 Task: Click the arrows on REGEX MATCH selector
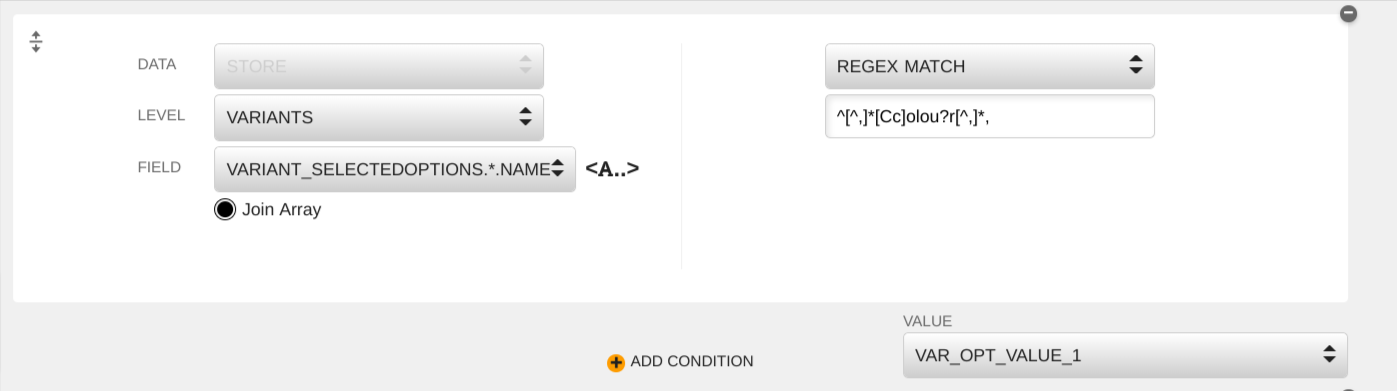[1135, 66]
